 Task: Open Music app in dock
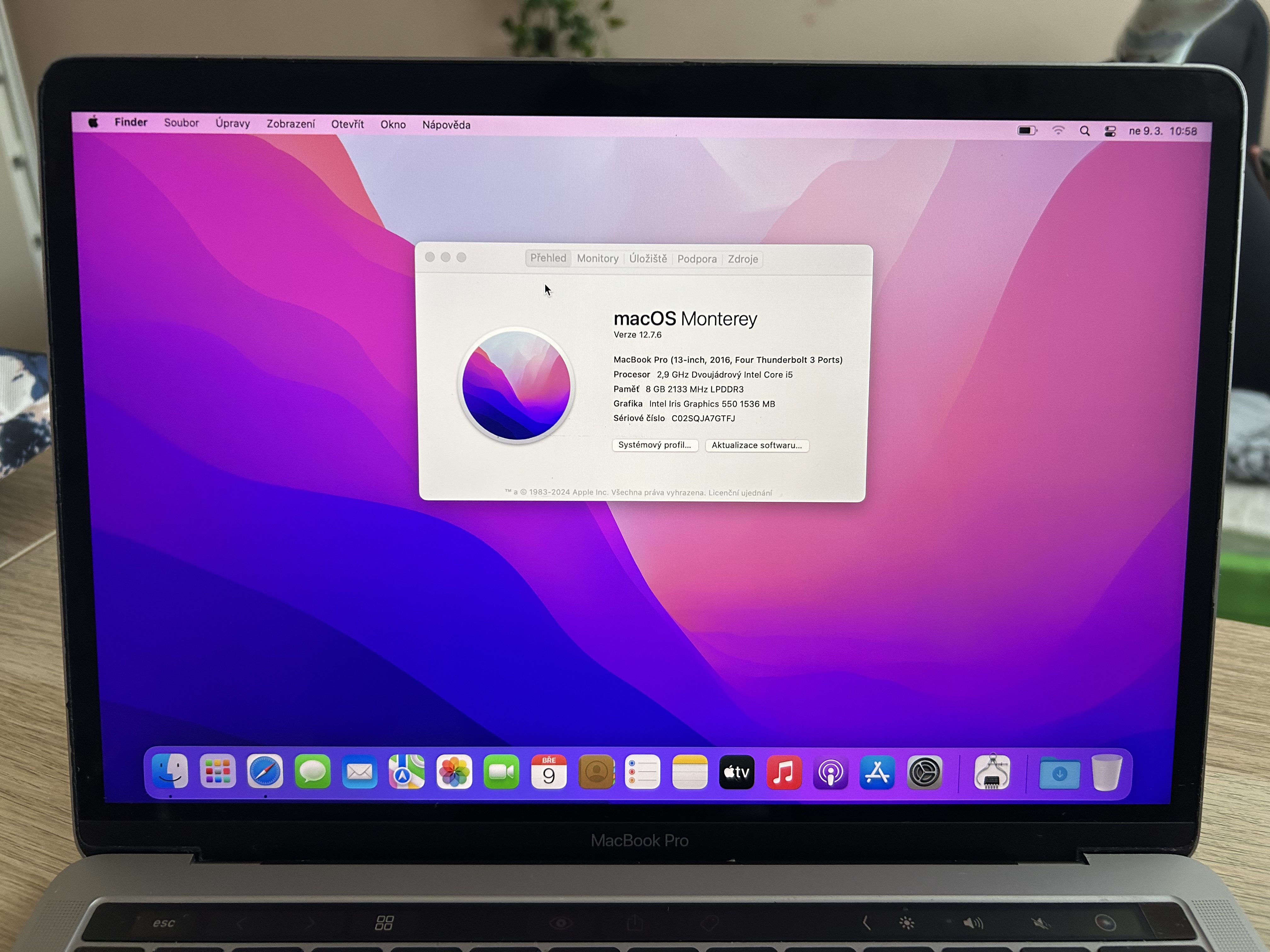pos(784,772)
